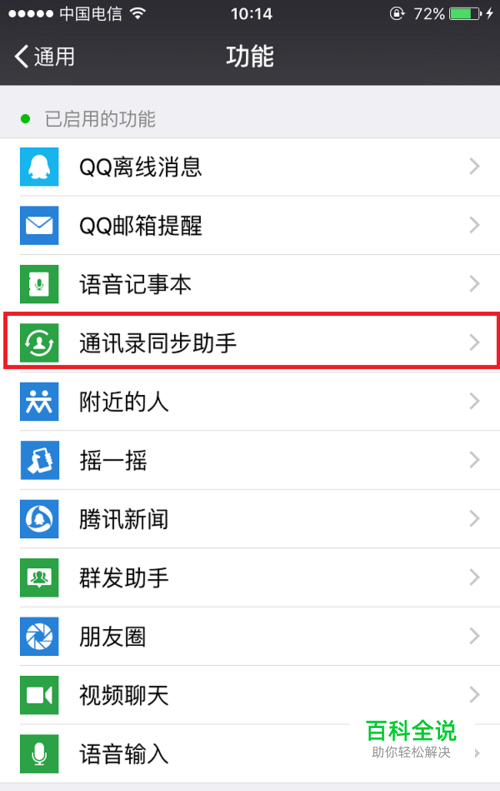The height and width of the screenshot is (791, 500).
Task: Open the 群发助手 label
Action: [124, 578]
